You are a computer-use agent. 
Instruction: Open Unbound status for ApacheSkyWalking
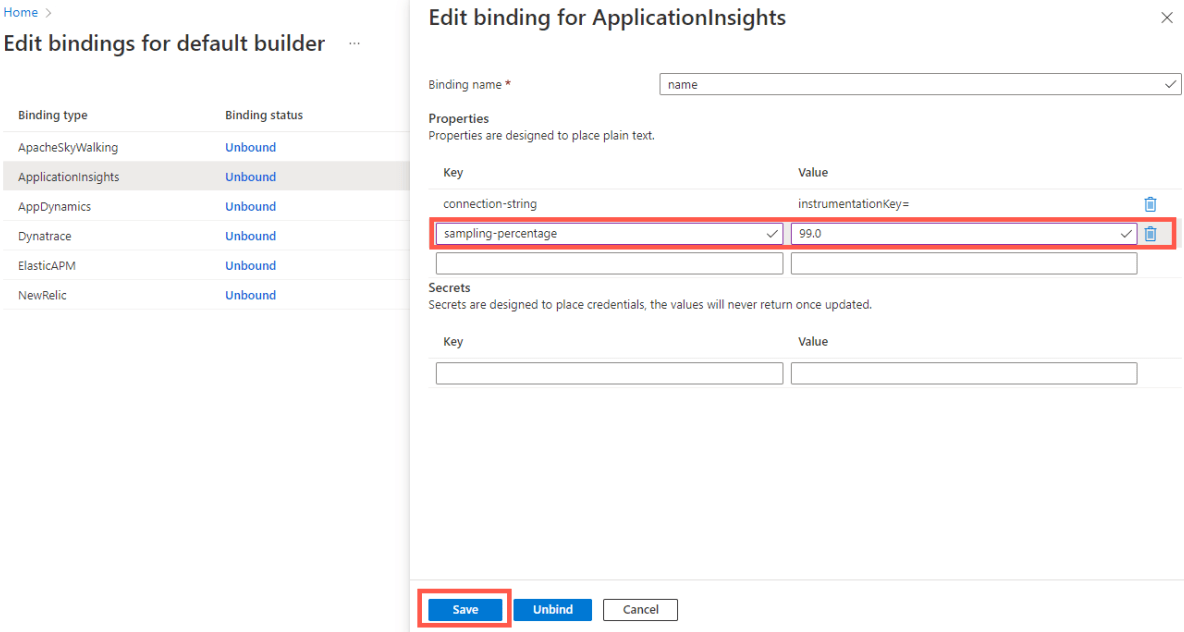pyautogui.click(x=250, y=147)
